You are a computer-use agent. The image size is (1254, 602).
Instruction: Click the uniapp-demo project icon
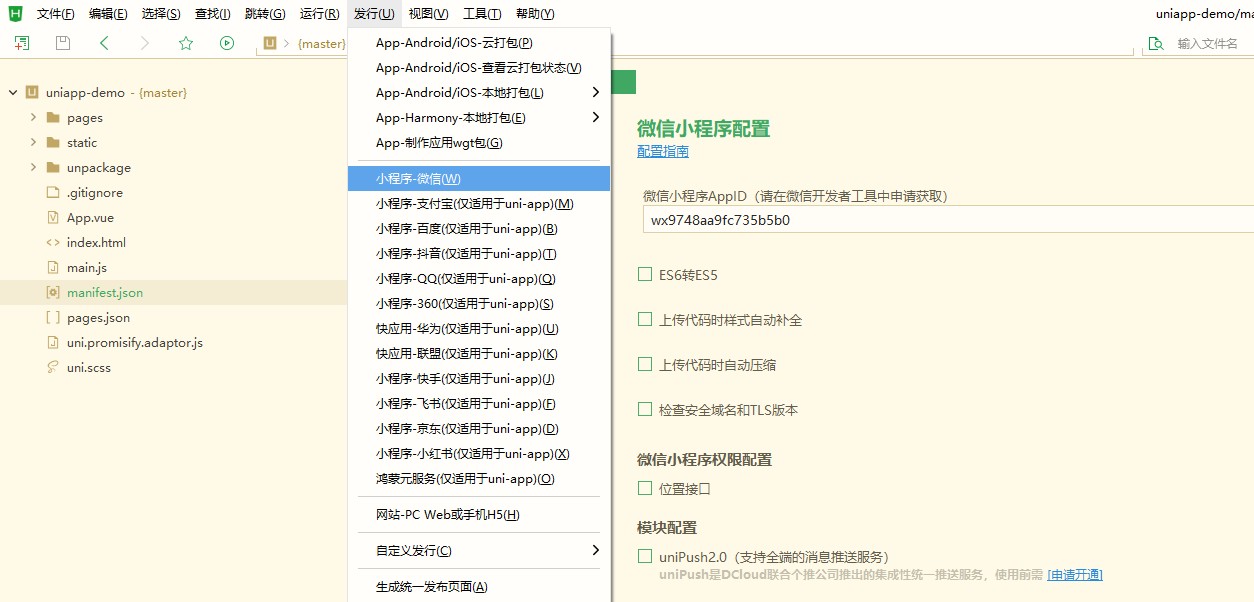33,93
